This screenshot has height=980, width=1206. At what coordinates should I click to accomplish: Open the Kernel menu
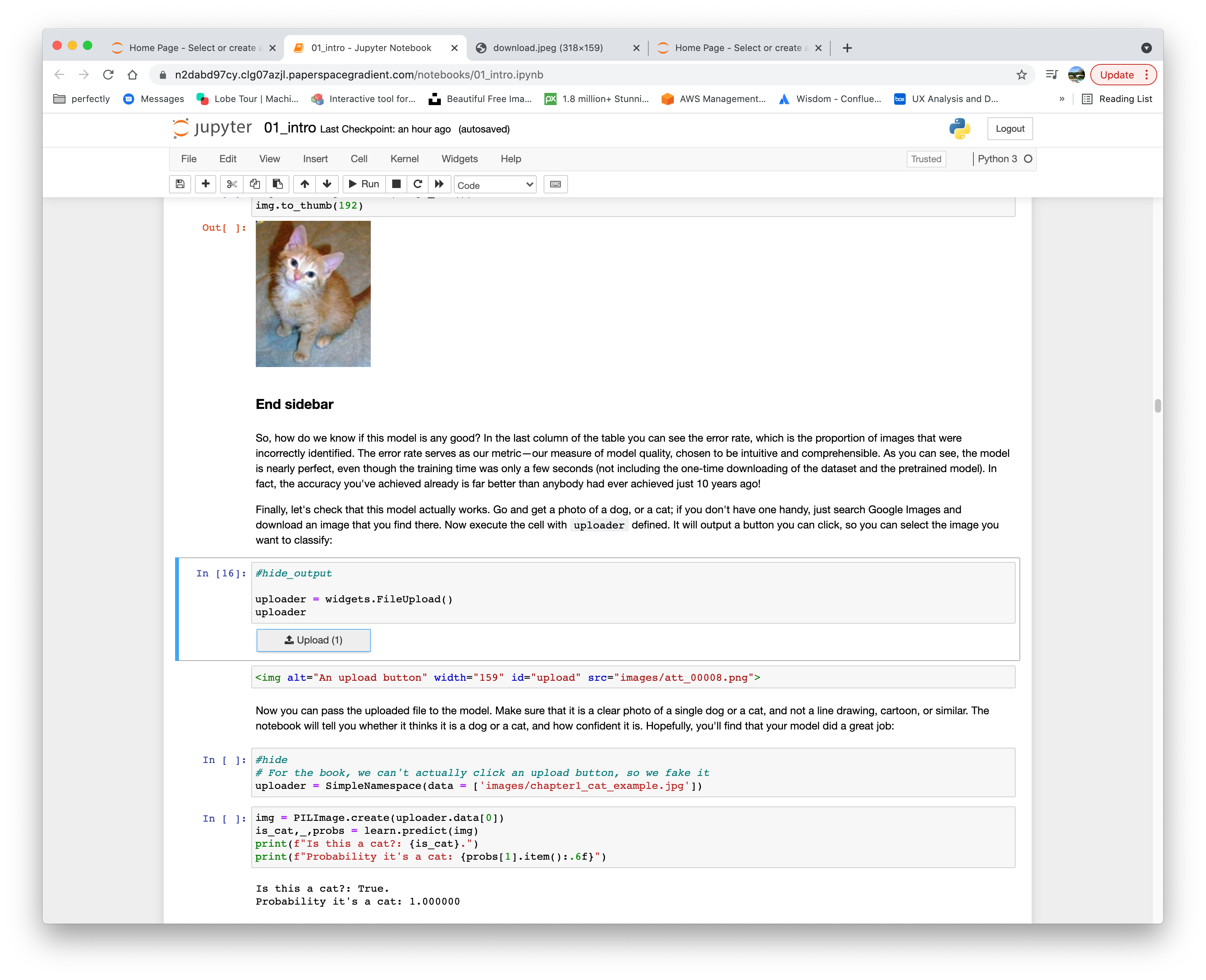(404, 159)
